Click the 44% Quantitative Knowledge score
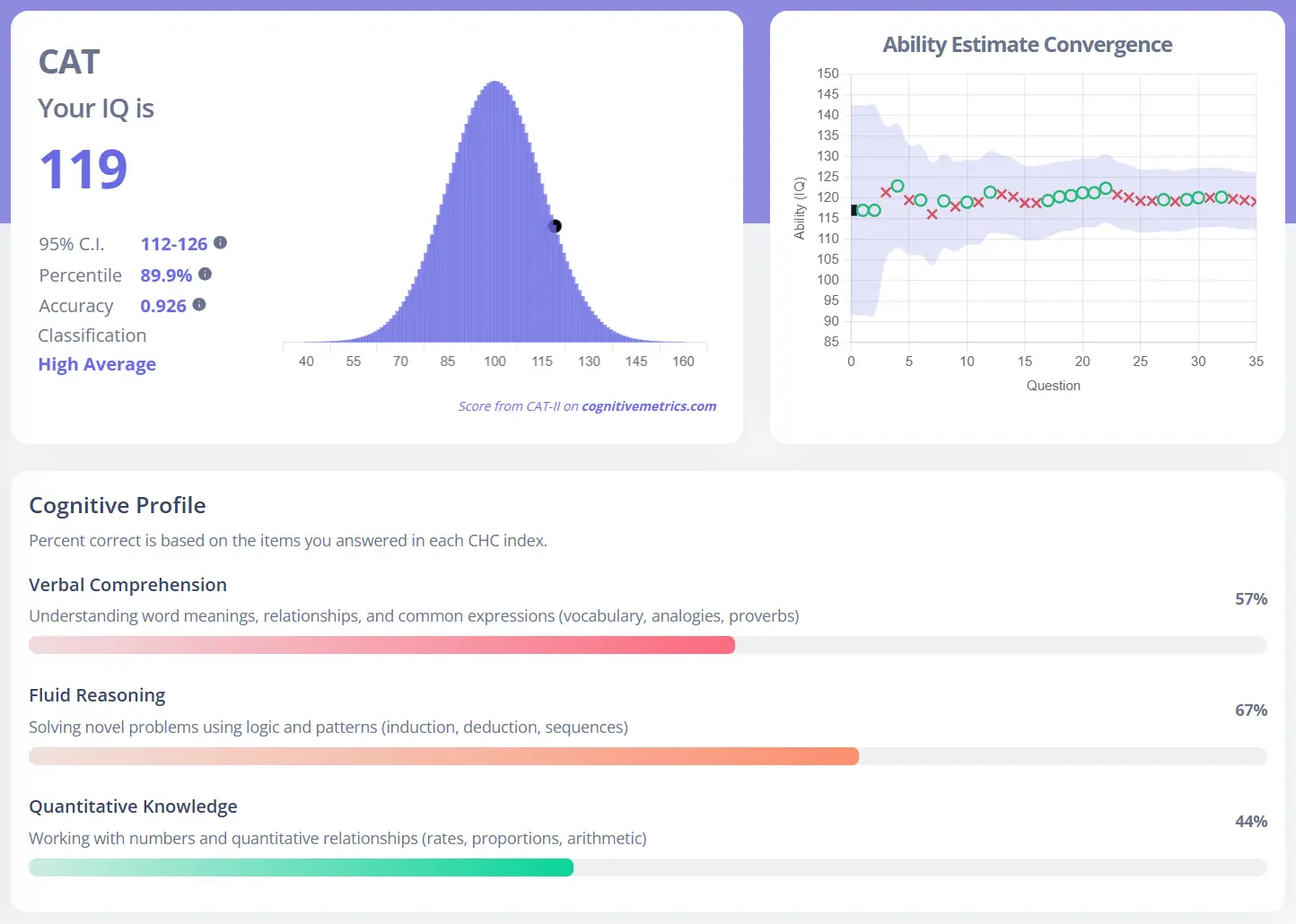 coord(1250,822)
